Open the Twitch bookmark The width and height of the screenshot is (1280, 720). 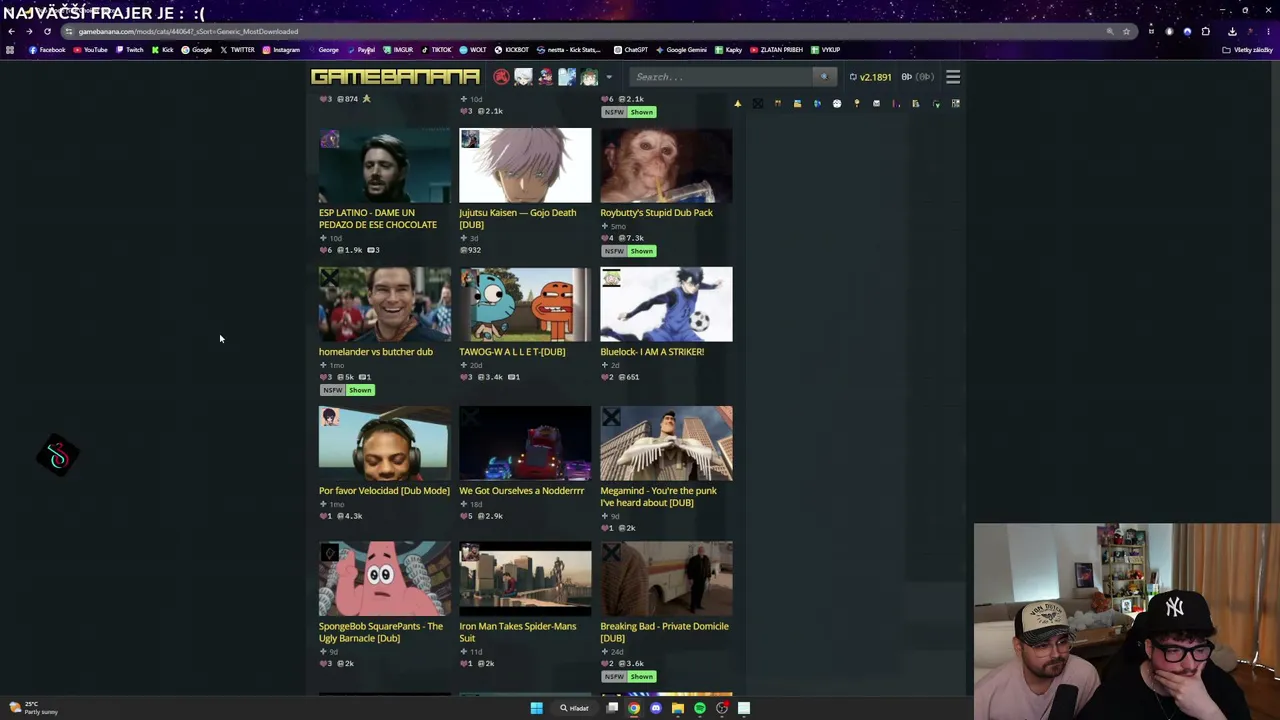[x=130, y=50]
